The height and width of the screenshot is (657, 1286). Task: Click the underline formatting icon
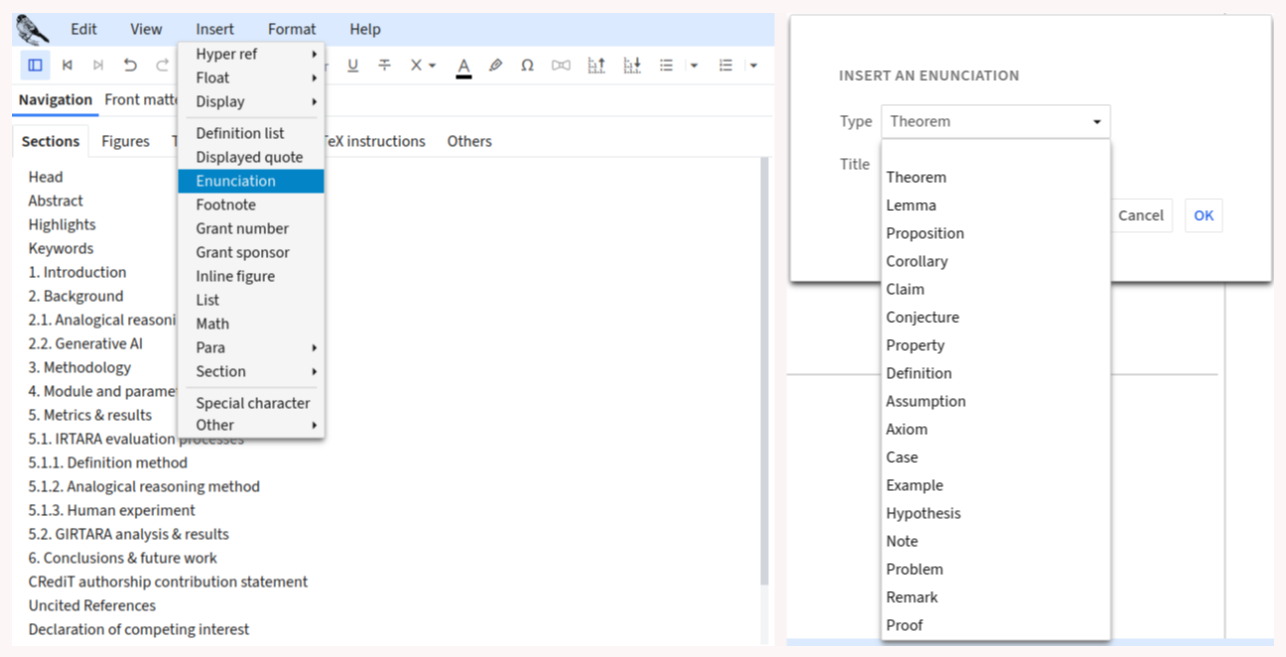[x=353, y=66]
